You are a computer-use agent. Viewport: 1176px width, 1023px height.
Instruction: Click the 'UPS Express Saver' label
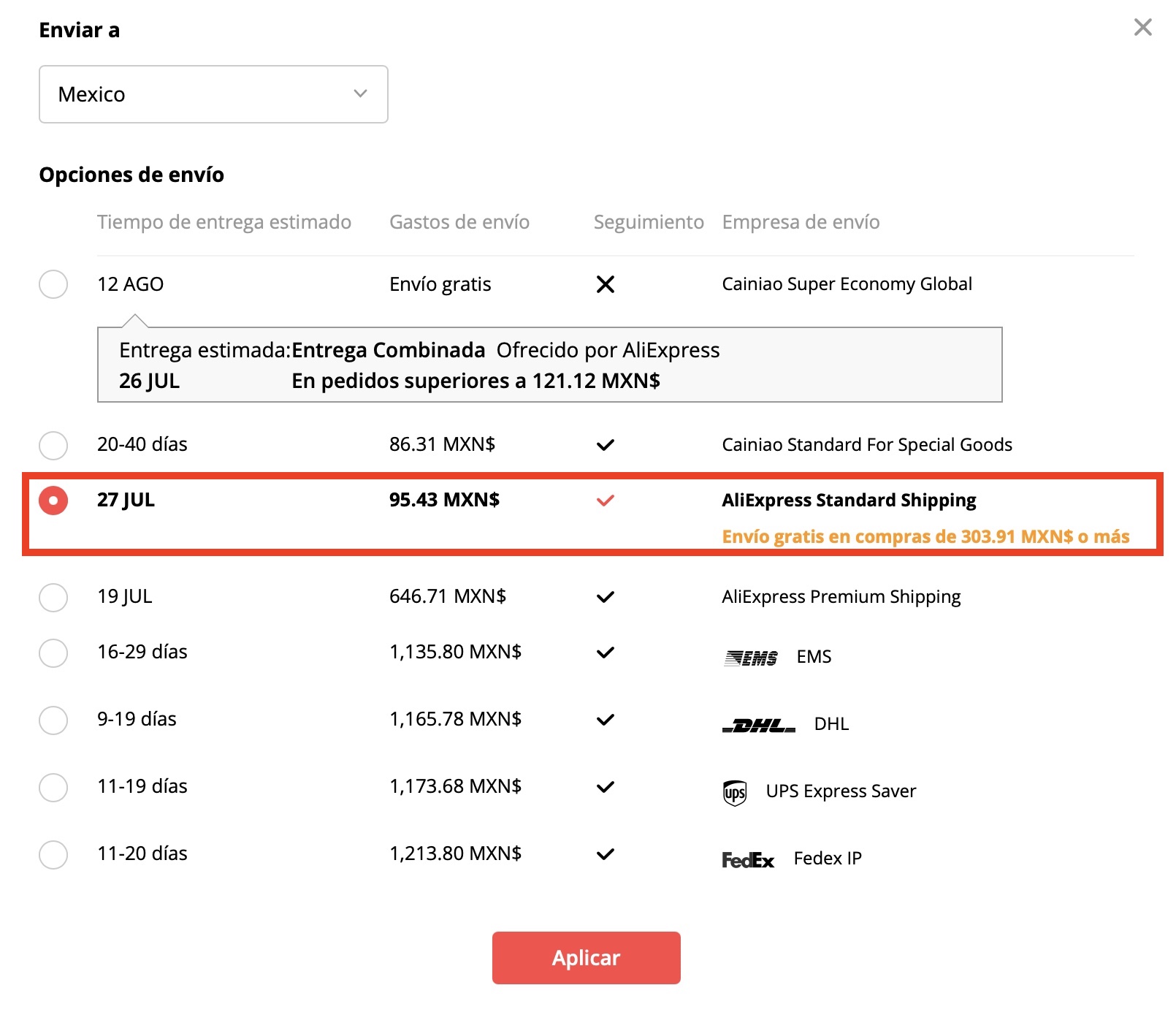pyautogui.click(x=841, y=791)
